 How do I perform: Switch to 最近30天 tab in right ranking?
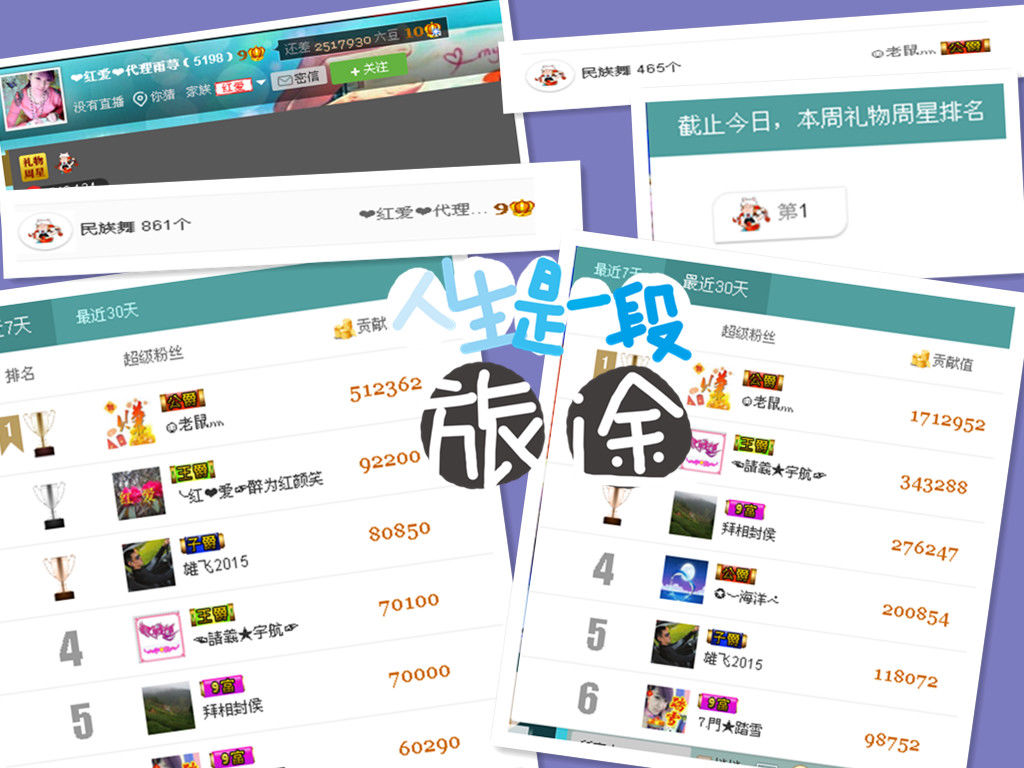click(715, 286)
